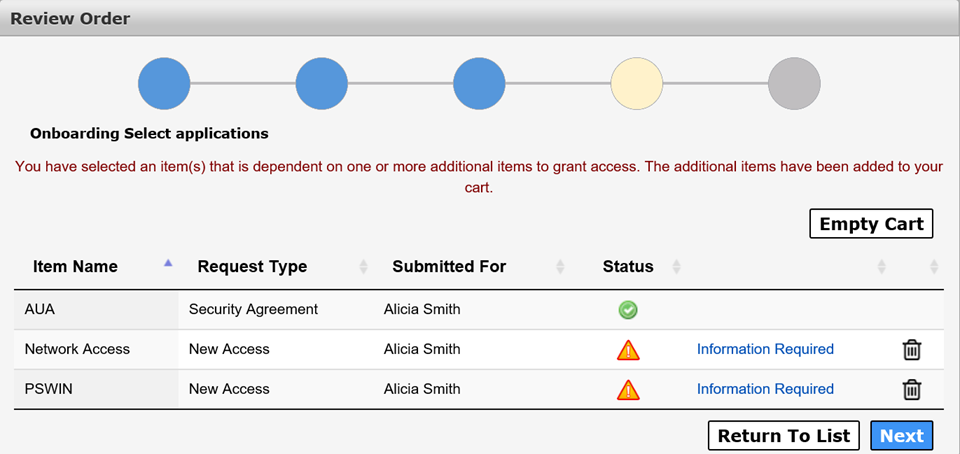Select the second blue progress step circle
The image size is (960, 454).
[321, 84]
